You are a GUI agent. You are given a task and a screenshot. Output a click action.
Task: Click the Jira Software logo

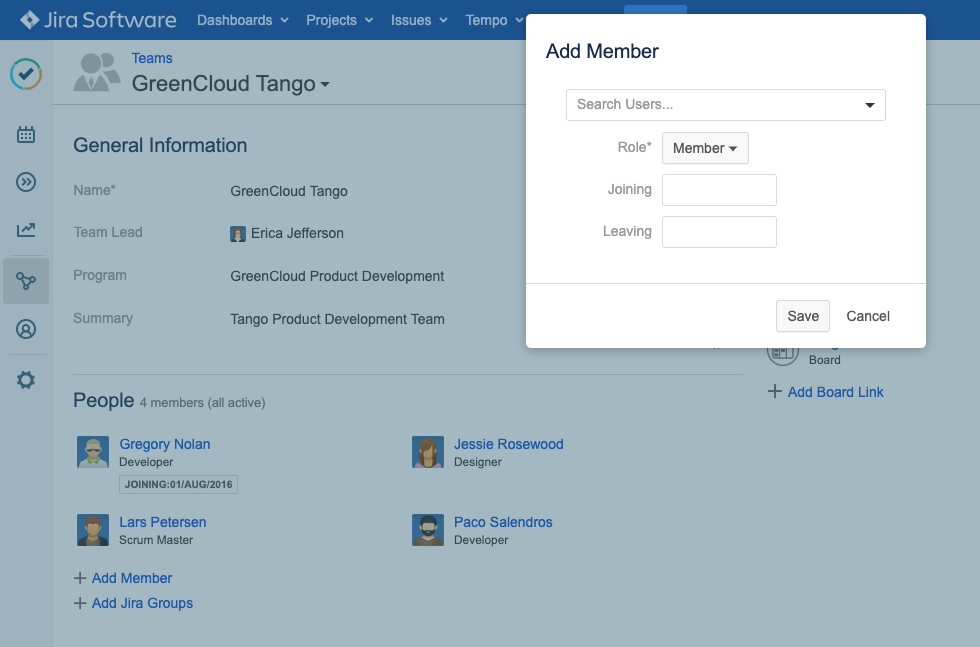click(98, 20)
